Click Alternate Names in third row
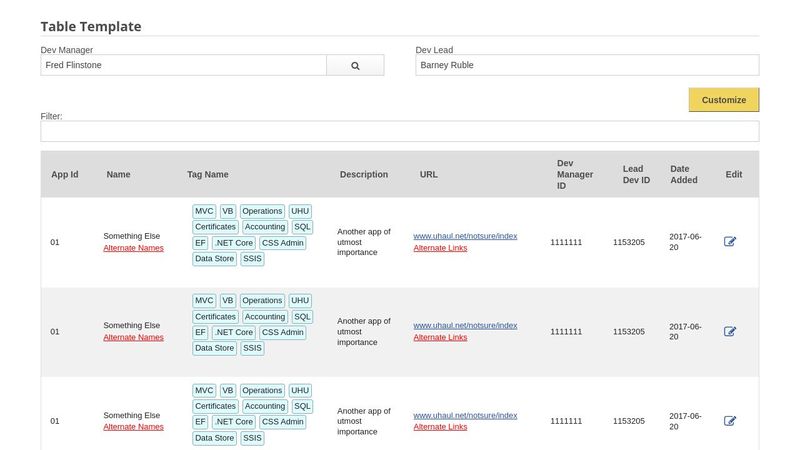800x450 pixels. coord(133,427)
